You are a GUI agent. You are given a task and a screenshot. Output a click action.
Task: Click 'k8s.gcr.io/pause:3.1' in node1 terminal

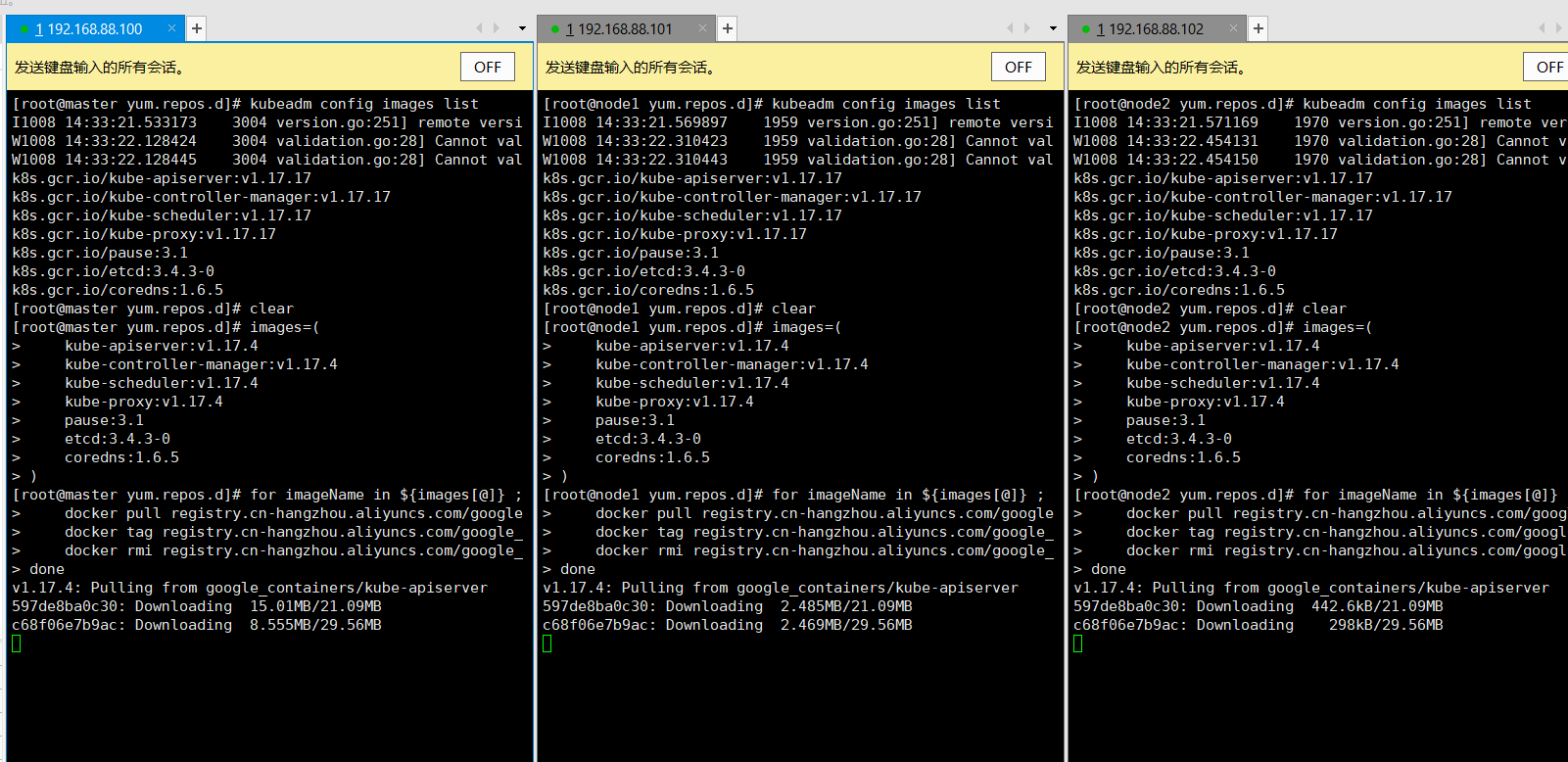click(631, 253)
